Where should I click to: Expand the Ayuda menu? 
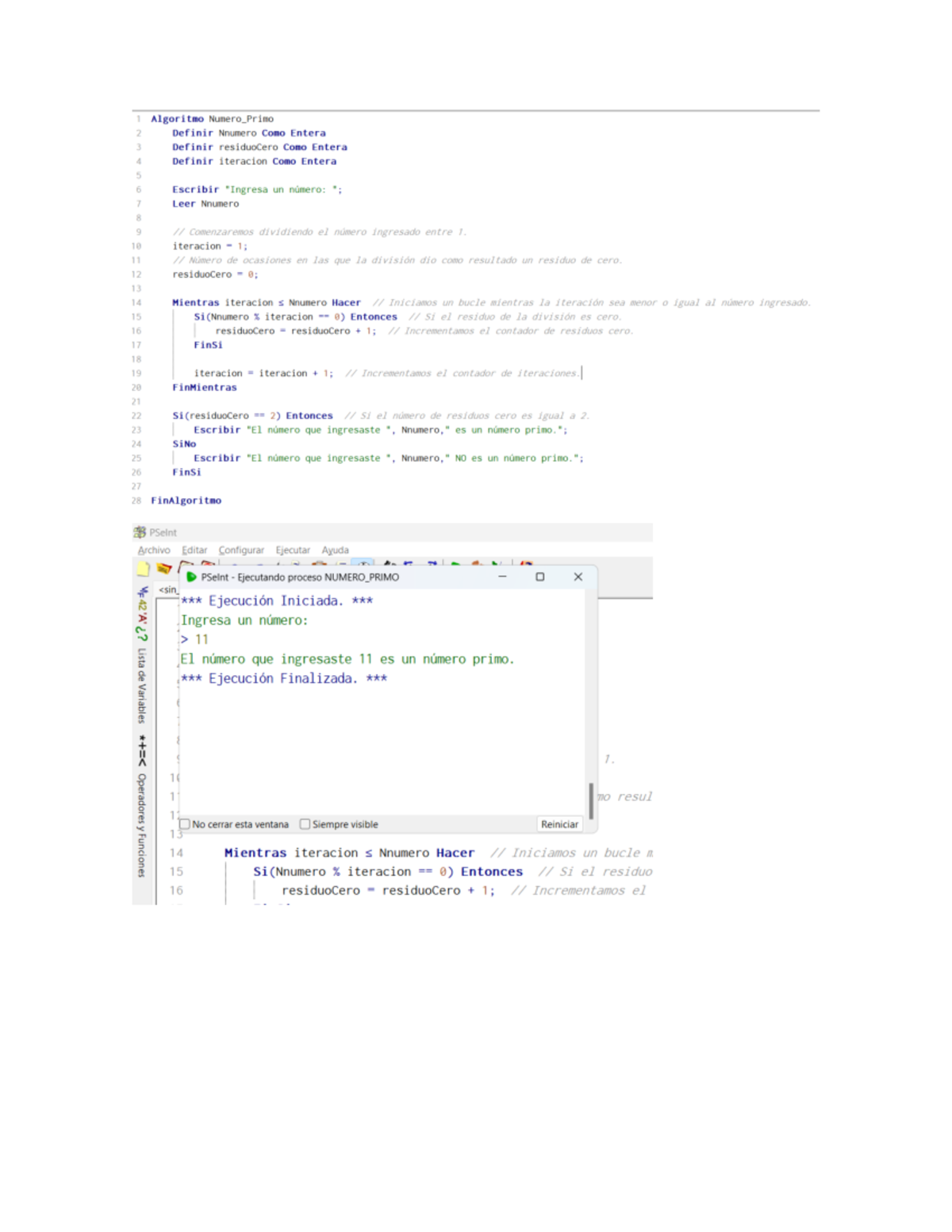335,551
